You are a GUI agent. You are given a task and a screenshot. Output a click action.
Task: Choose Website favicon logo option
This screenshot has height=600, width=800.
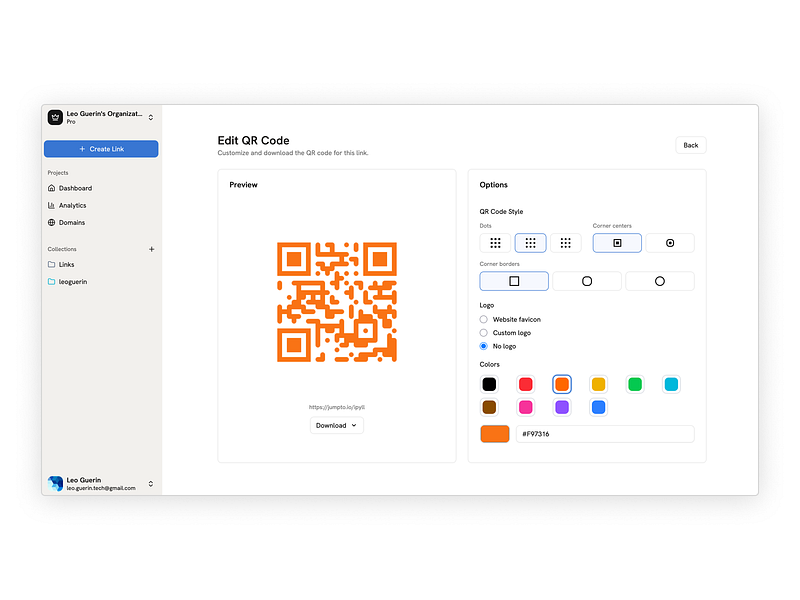pyautogui.click(x=484, y=319)
